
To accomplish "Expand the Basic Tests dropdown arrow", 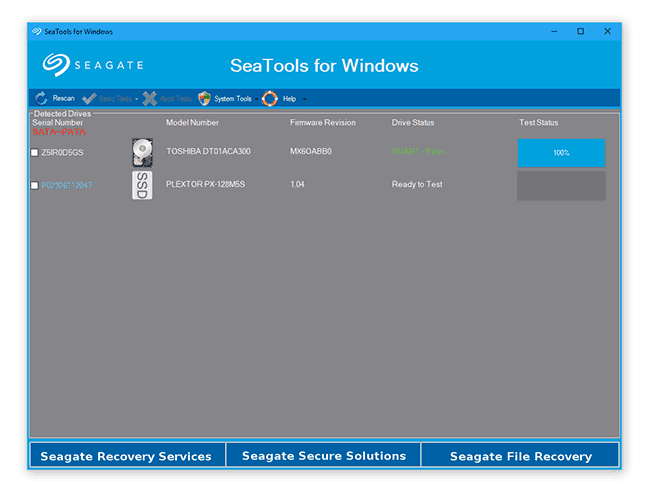I will (136, 99).
